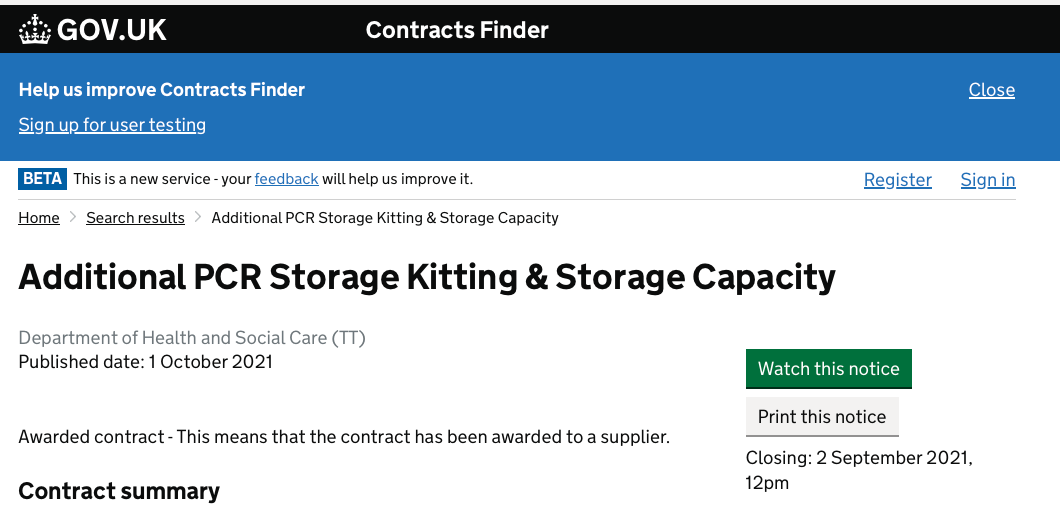This screenshot has height=505, width=1060.
Task: Click chevron after Search results breadcrumb
Action: coord(198,218)
